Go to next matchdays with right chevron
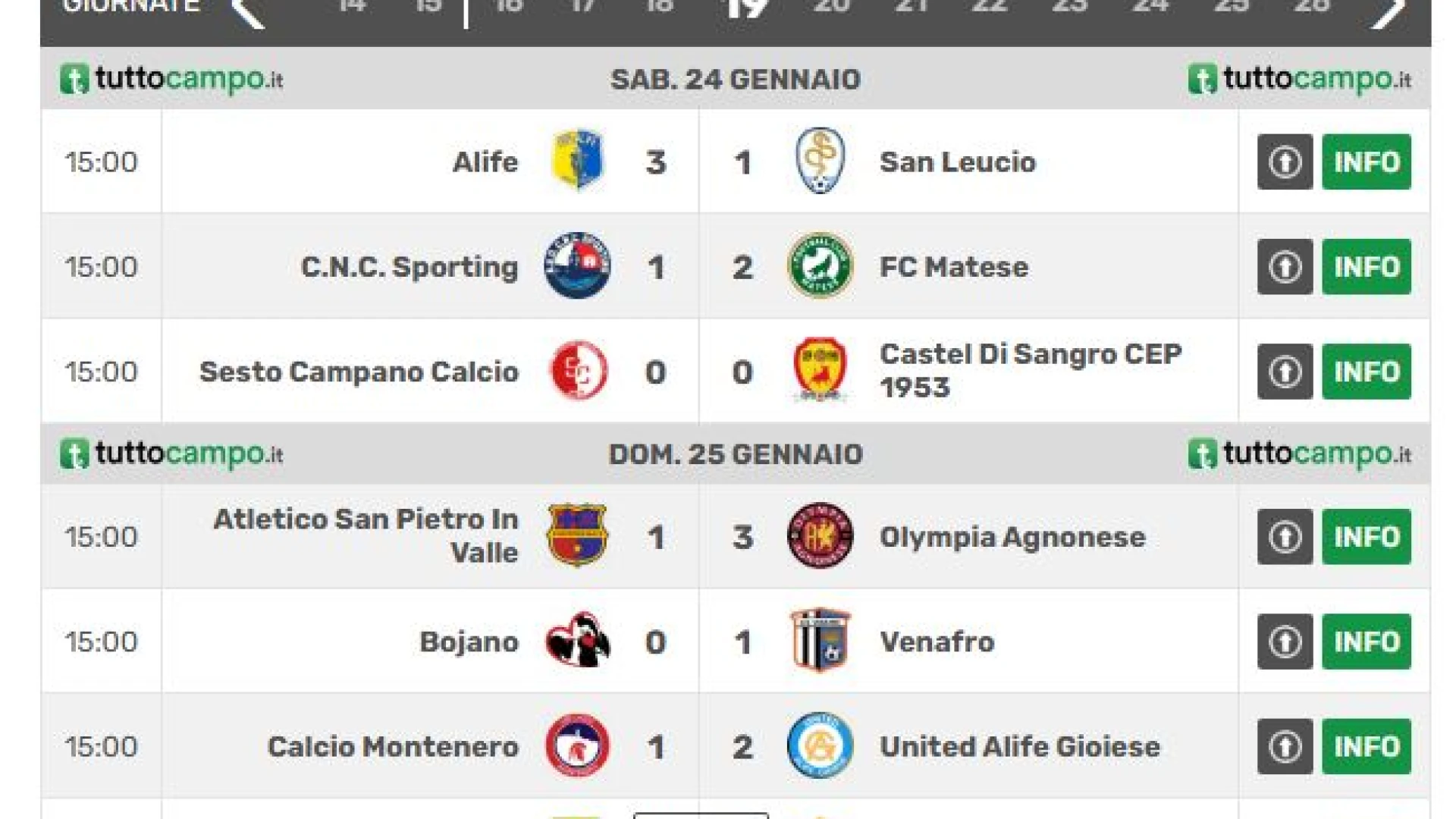 pos(1389,11)
